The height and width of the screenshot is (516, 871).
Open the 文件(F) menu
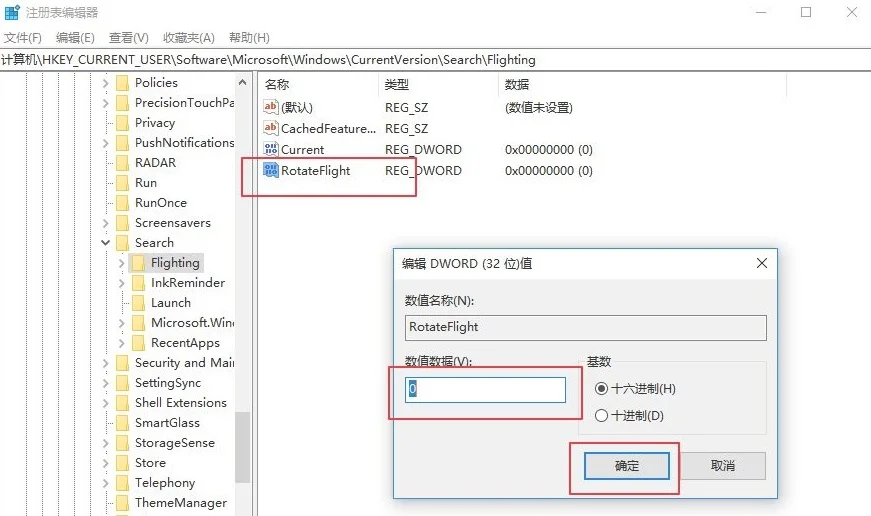[x=23, y=37]
